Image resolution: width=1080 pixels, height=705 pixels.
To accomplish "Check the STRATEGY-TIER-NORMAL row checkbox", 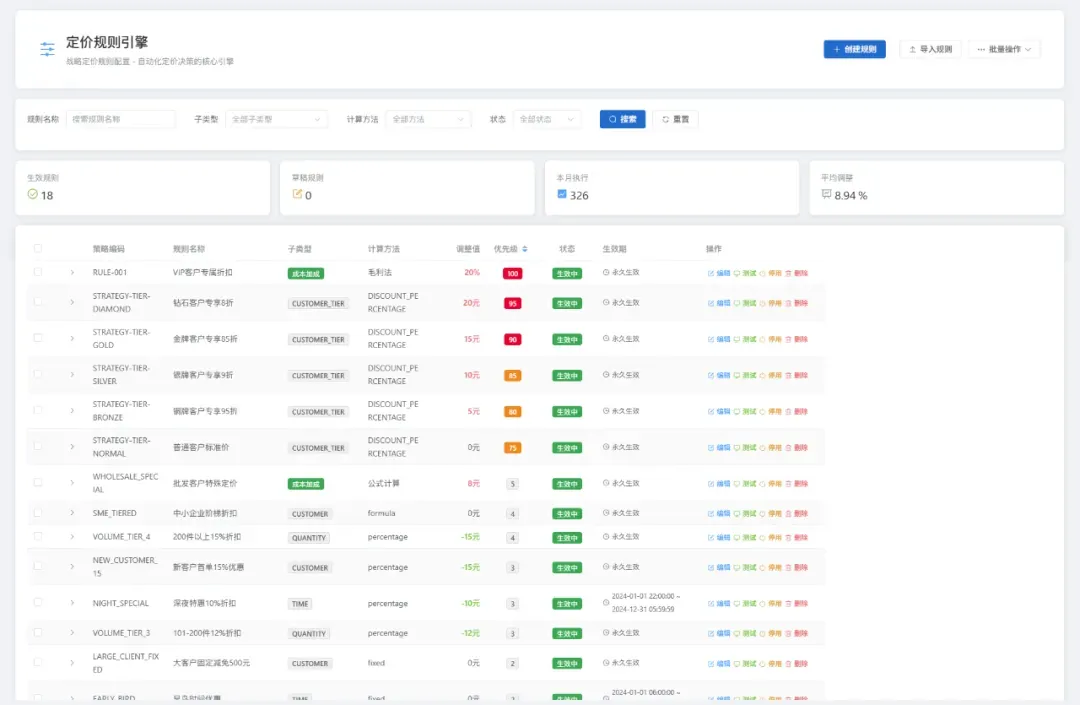I will click(38, 446).
